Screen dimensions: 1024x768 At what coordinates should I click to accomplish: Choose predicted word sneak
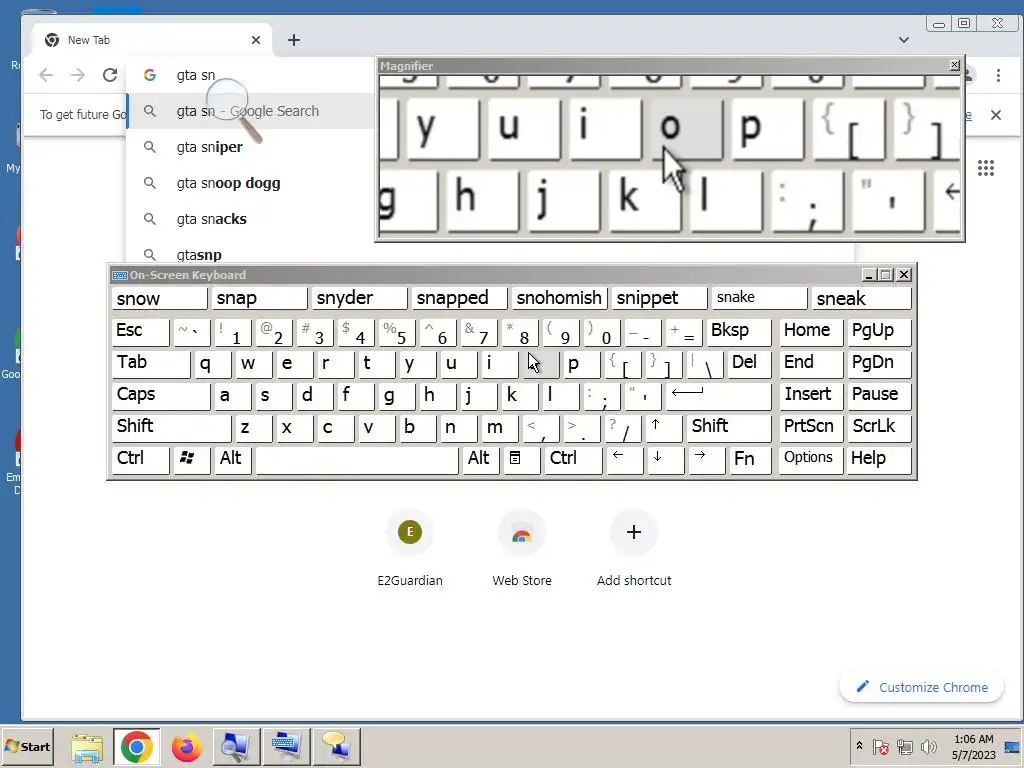click(861, 298)
